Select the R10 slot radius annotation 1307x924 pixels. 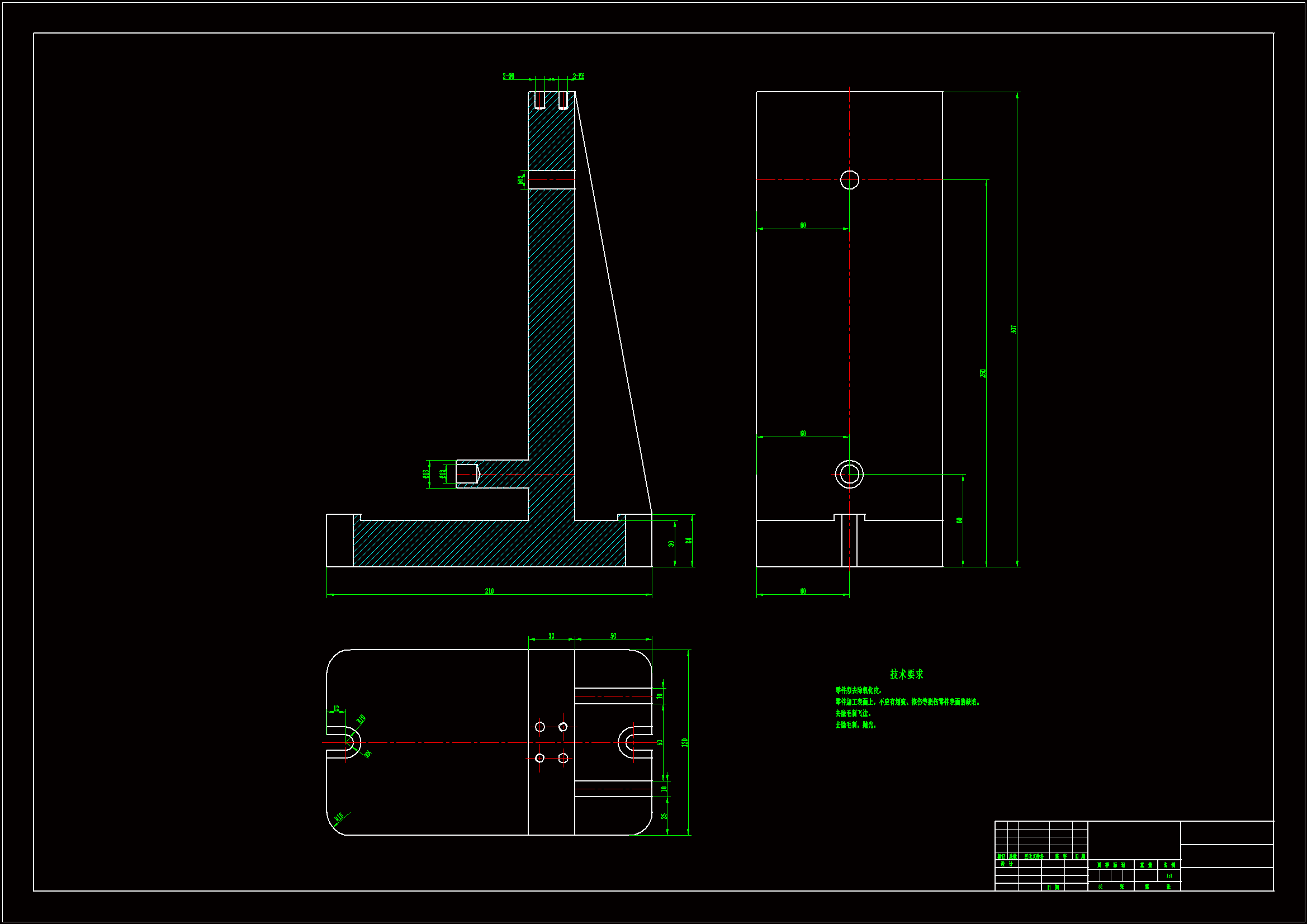[x=361, y=719]
